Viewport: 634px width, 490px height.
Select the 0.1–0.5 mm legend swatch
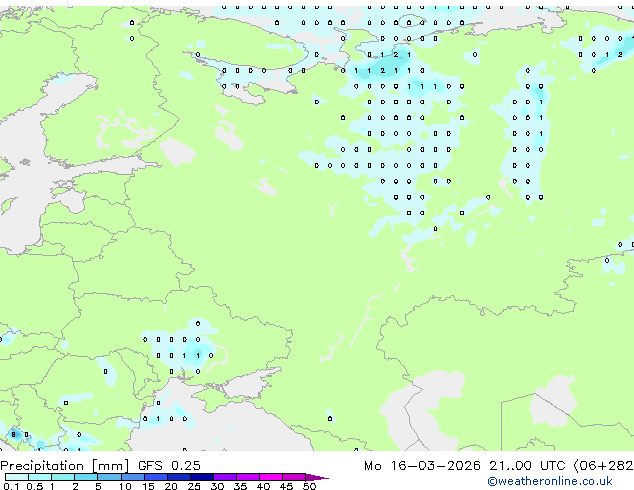click(x=17, y=477)
